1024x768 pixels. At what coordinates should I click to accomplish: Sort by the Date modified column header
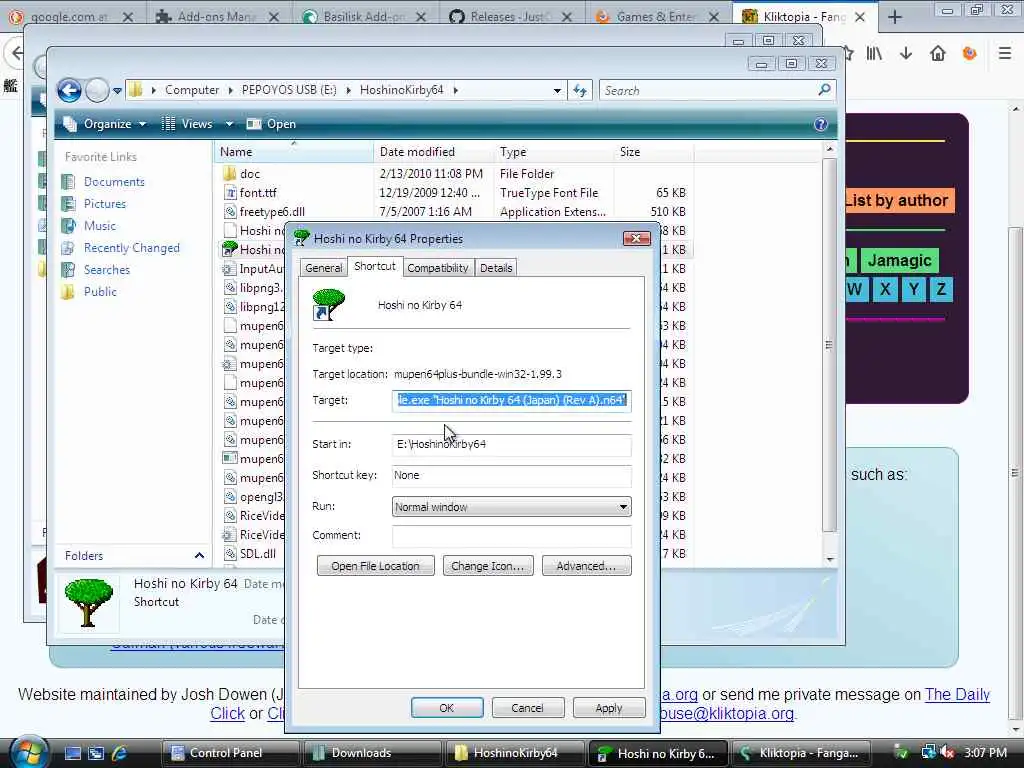[x=434, y=152]
